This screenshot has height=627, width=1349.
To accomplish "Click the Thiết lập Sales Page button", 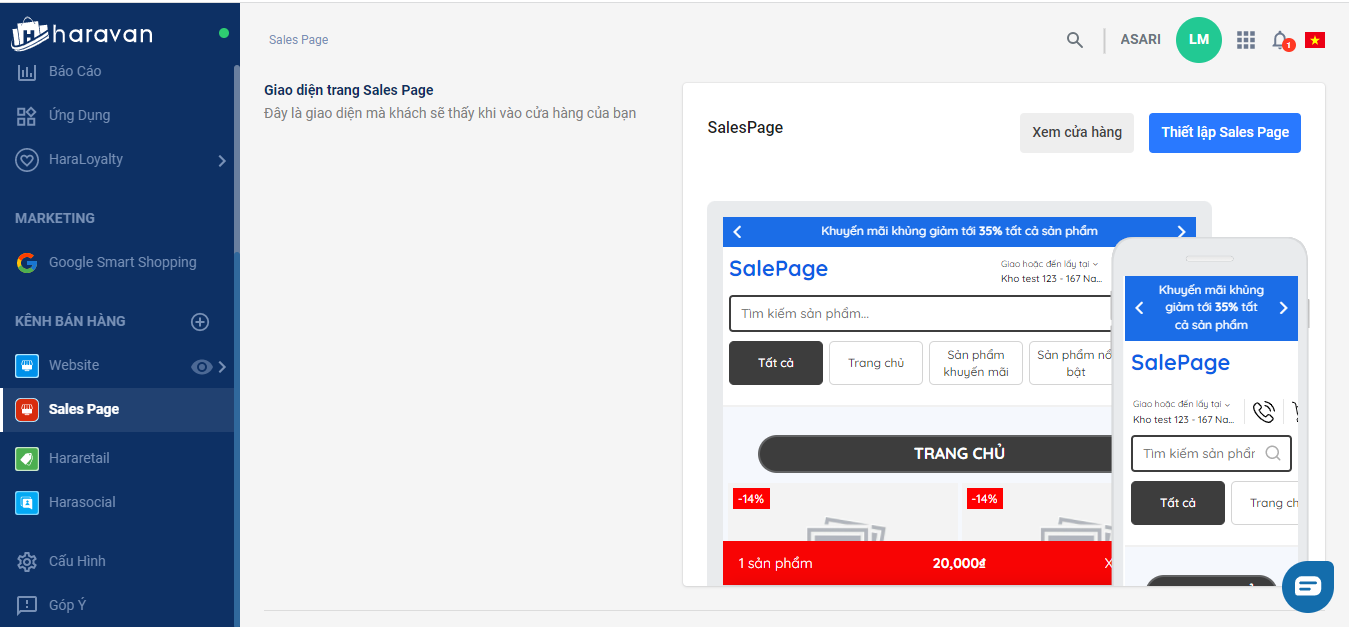I will click(1224, 132).
